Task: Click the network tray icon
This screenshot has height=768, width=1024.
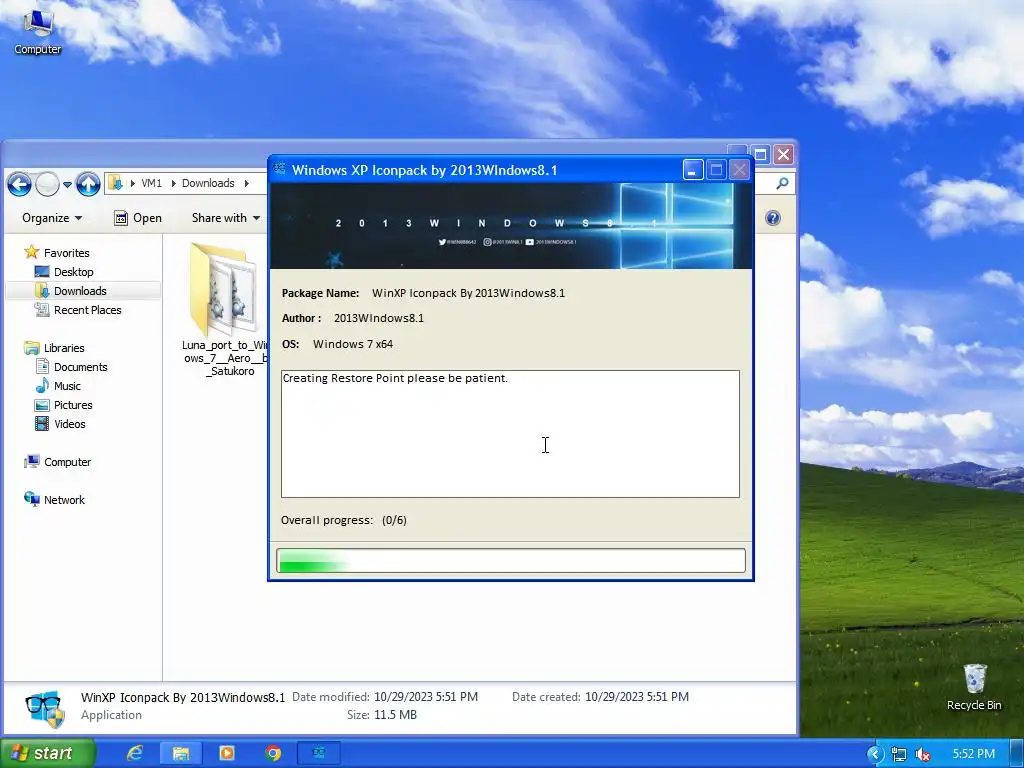Action: tap(899, 754)
